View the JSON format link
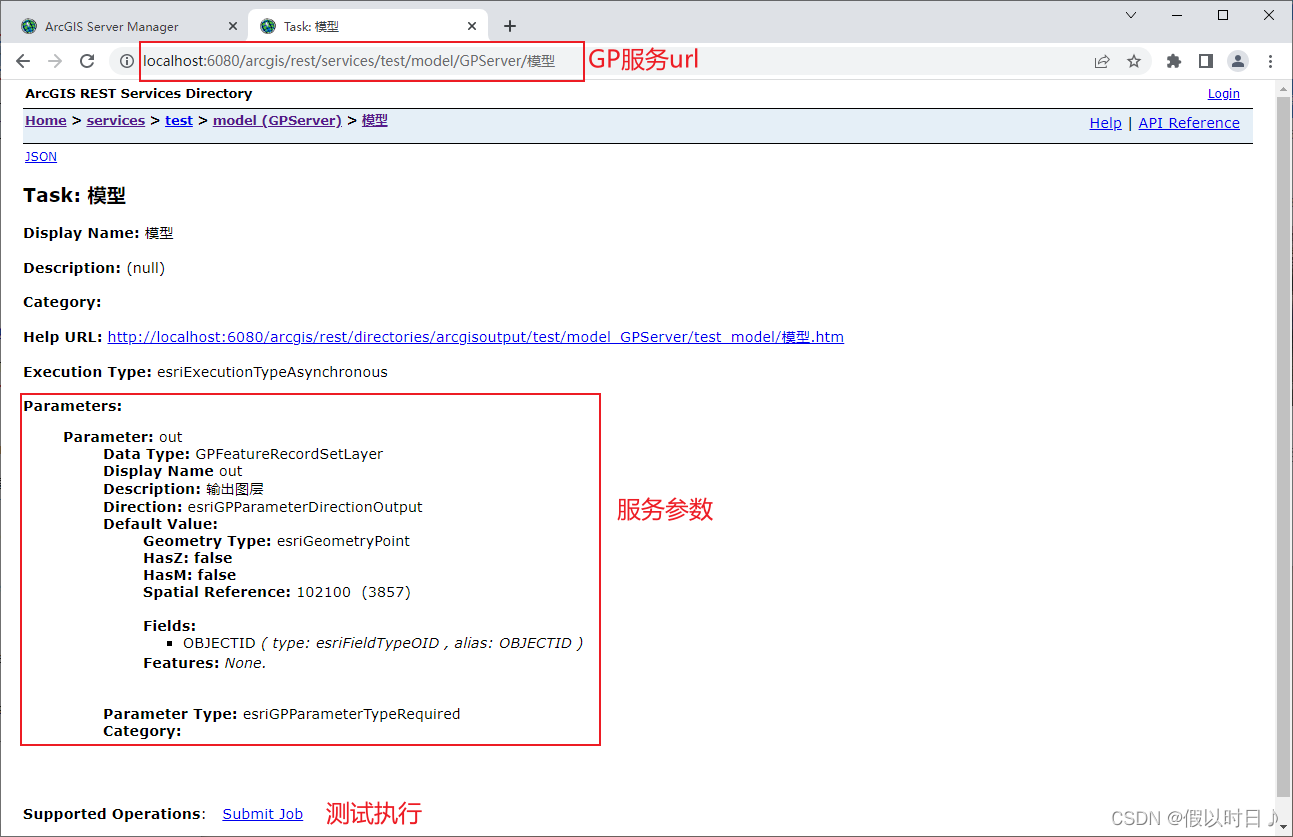This screenshot has width=1293, height=837. coord(41,157)
